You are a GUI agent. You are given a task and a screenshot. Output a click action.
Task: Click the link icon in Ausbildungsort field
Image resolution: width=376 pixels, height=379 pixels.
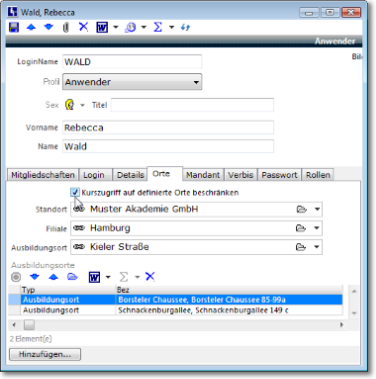click(x=79, y=247)
